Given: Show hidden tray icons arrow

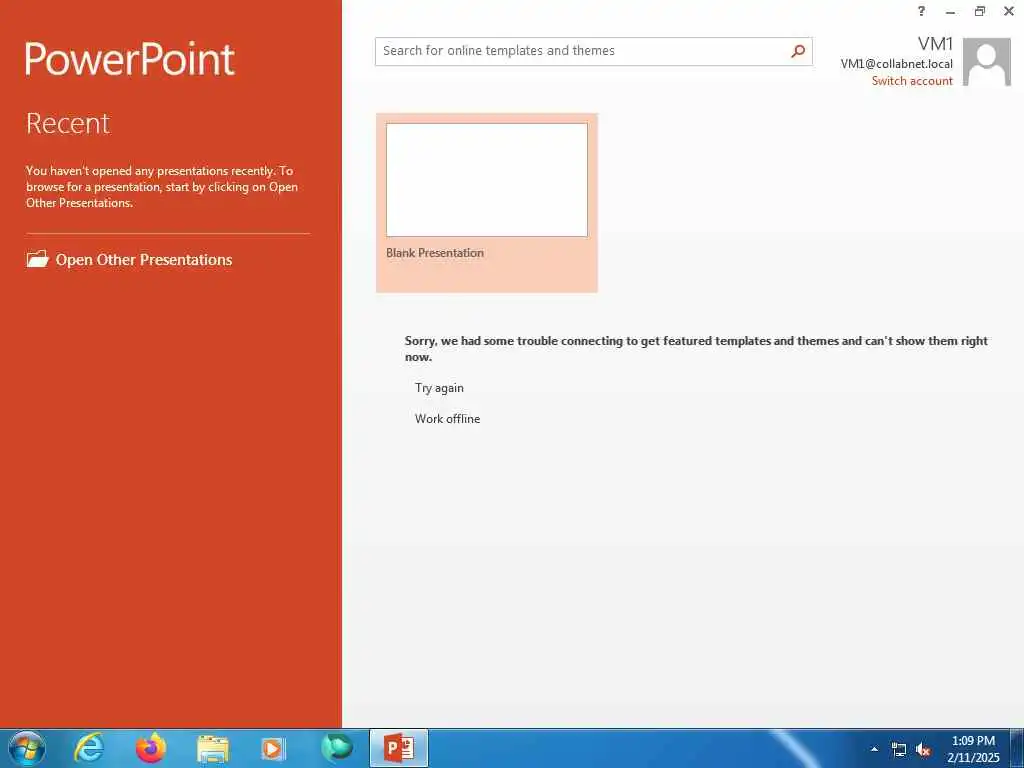Looking at the screenshot, I should click(874, 749).
